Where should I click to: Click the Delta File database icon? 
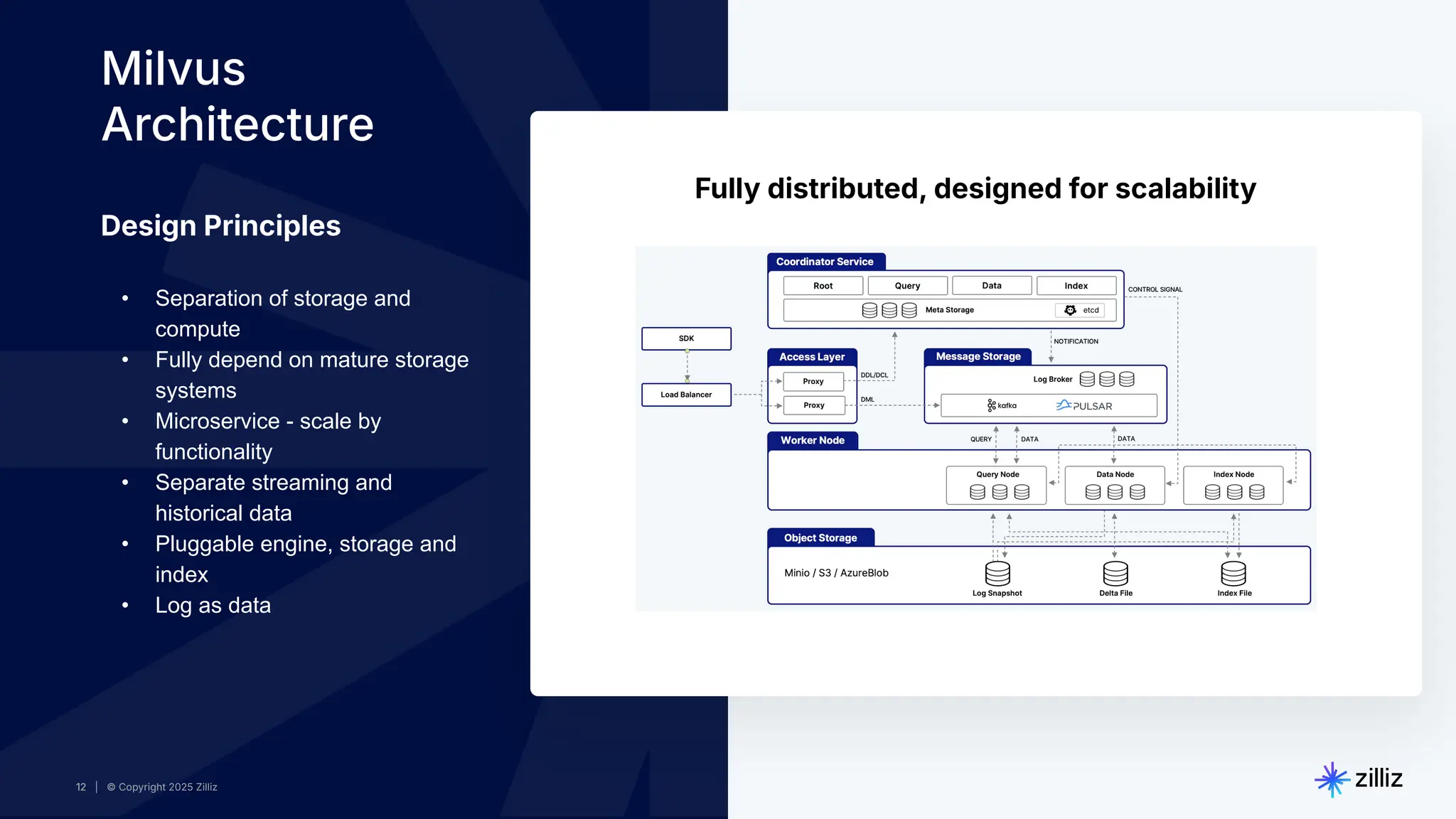point(1115,573)
